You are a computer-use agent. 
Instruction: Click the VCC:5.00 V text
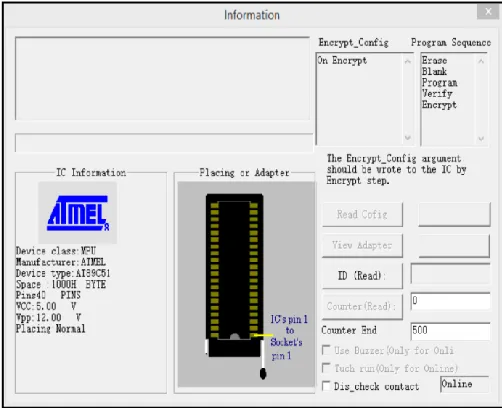46,306
